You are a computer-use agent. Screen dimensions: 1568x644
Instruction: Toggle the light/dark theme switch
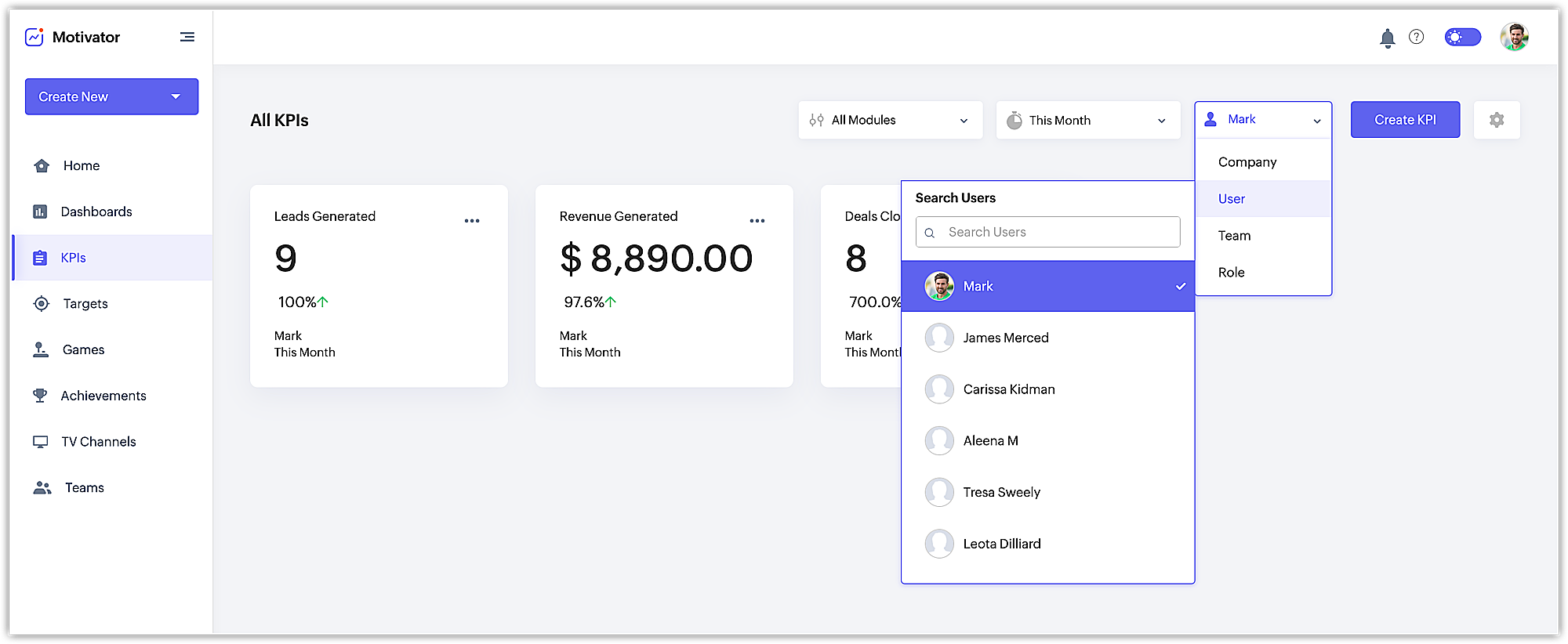click(x=1462, y=37)
